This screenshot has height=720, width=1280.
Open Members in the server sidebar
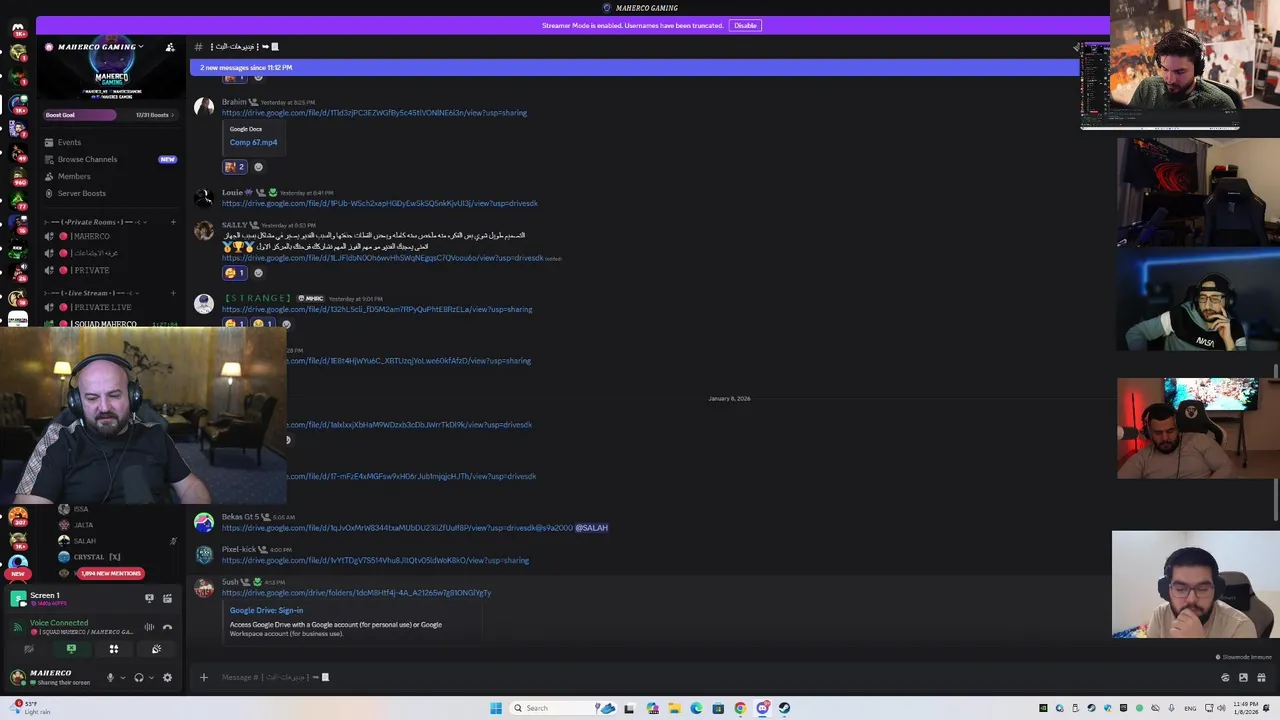[x=74, y=176]
